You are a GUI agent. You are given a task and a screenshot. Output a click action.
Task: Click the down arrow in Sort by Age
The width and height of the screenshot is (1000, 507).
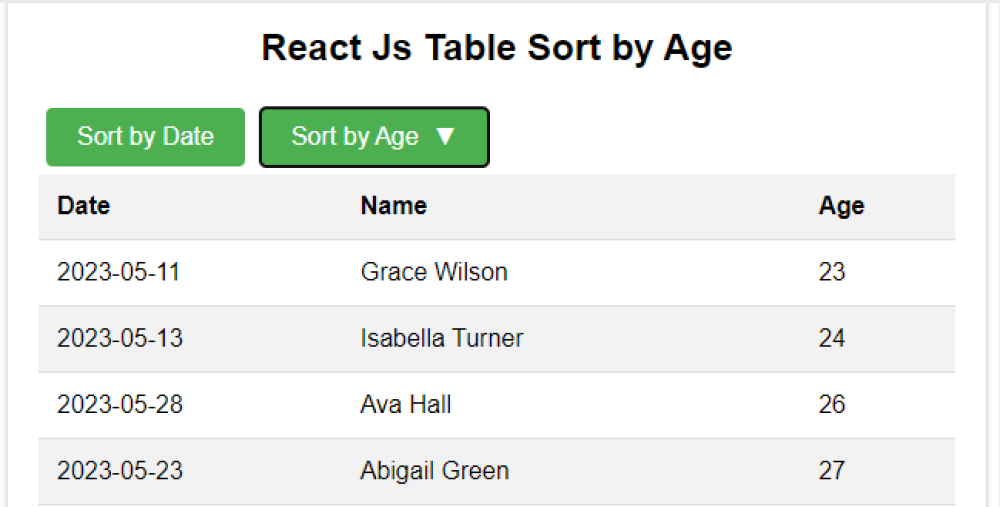446,137
